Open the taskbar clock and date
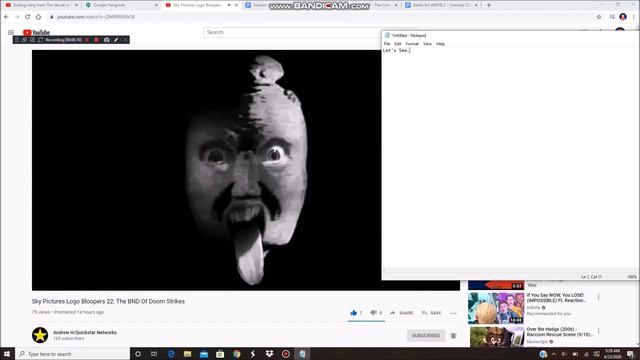Screen dimensions: 640x360 [612, 354]
